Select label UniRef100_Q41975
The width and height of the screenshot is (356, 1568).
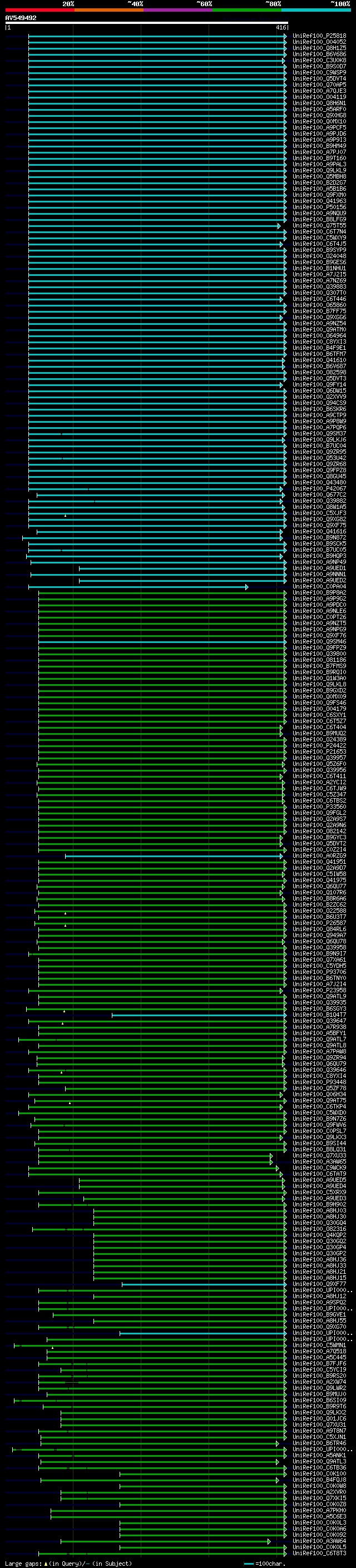[x=319, y=880]
